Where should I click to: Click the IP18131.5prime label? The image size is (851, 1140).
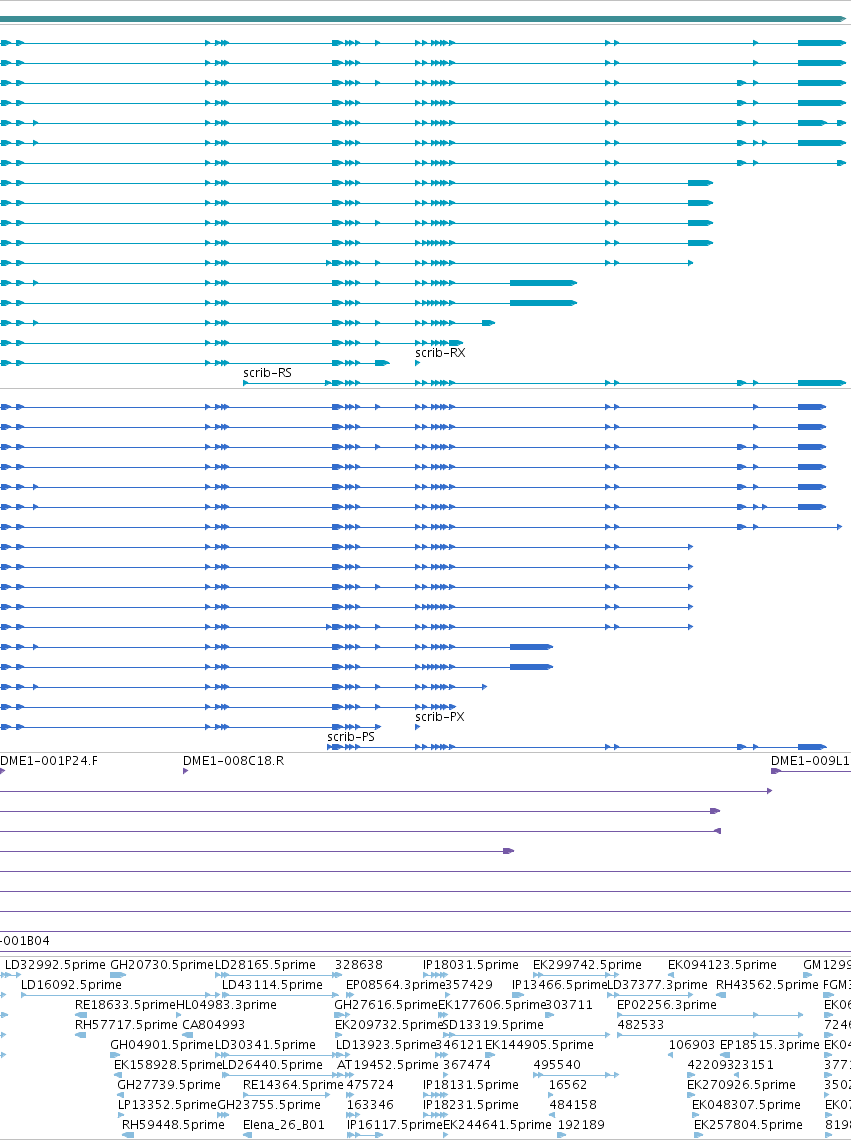[471, 1085]
